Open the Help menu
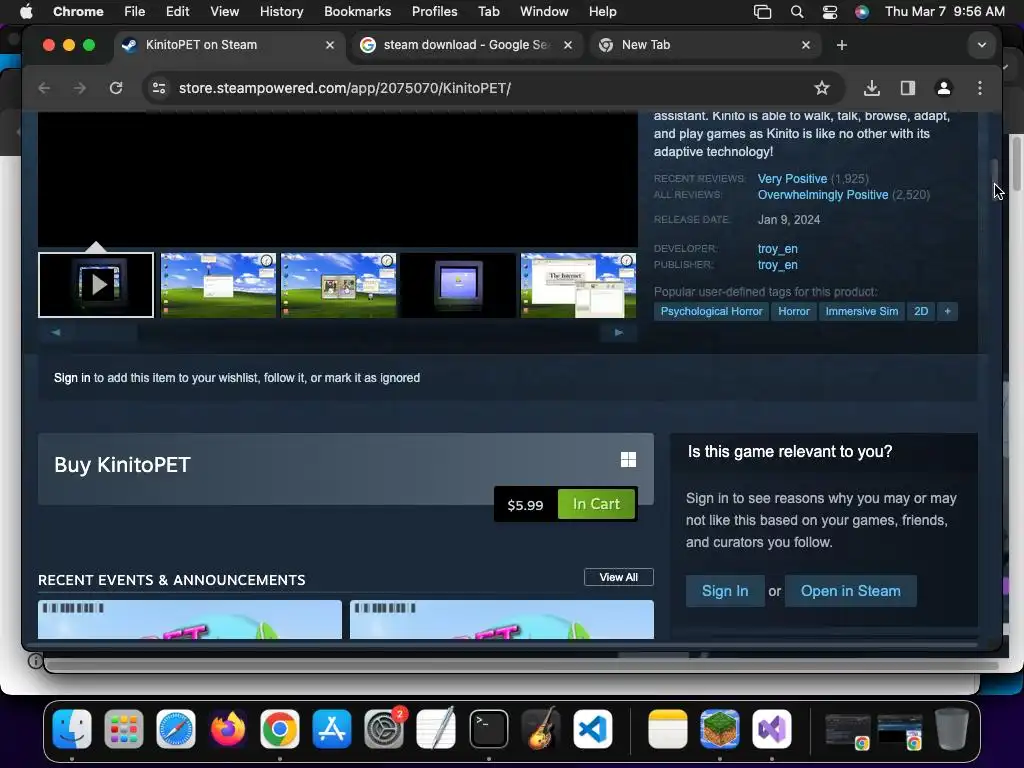1024x768 pixels. pos(602,11)
